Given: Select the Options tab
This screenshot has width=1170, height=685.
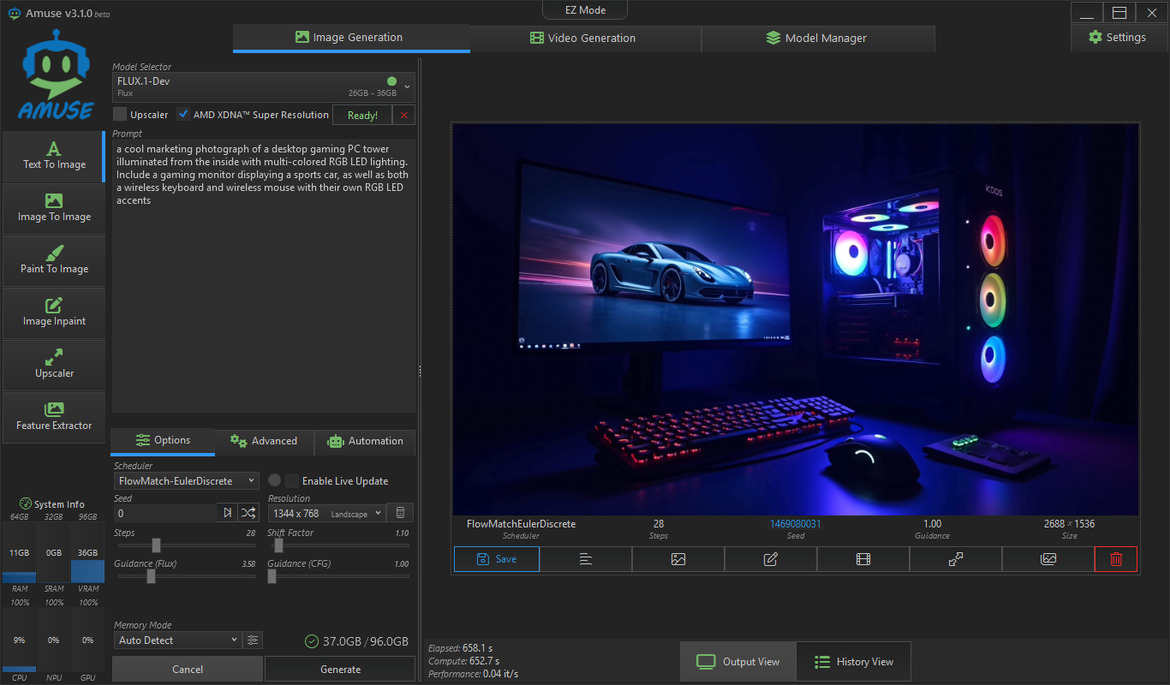Looking at the screenshot, I should (163, 440).
